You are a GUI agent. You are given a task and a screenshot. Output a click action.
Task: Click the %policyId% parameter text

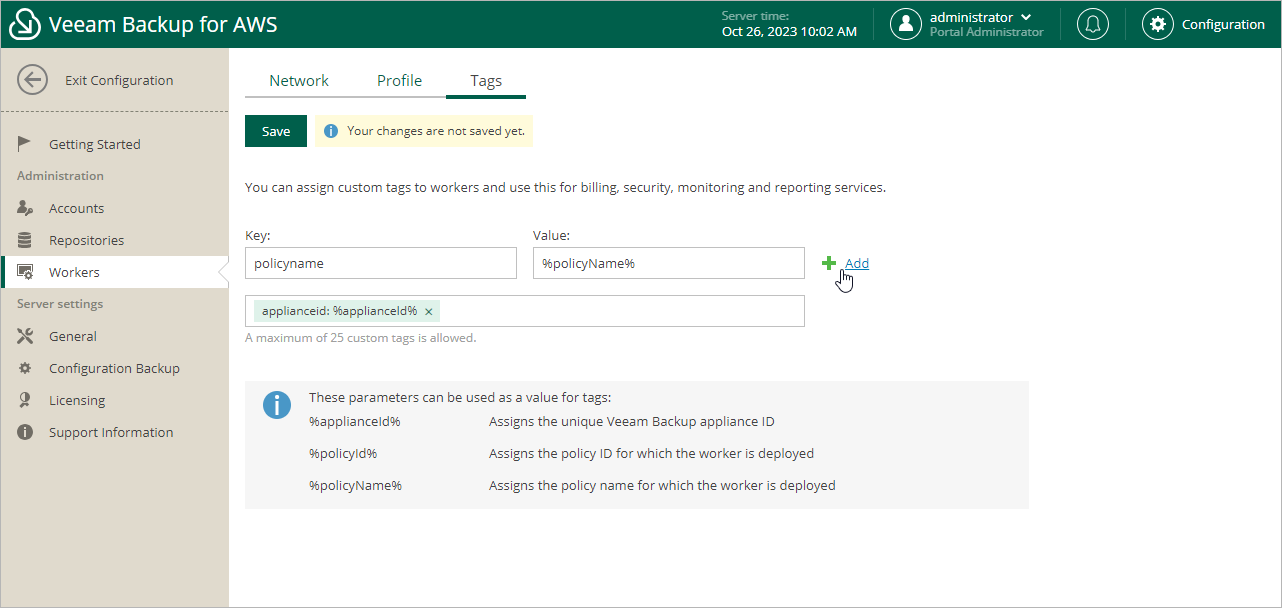point(343,453)
